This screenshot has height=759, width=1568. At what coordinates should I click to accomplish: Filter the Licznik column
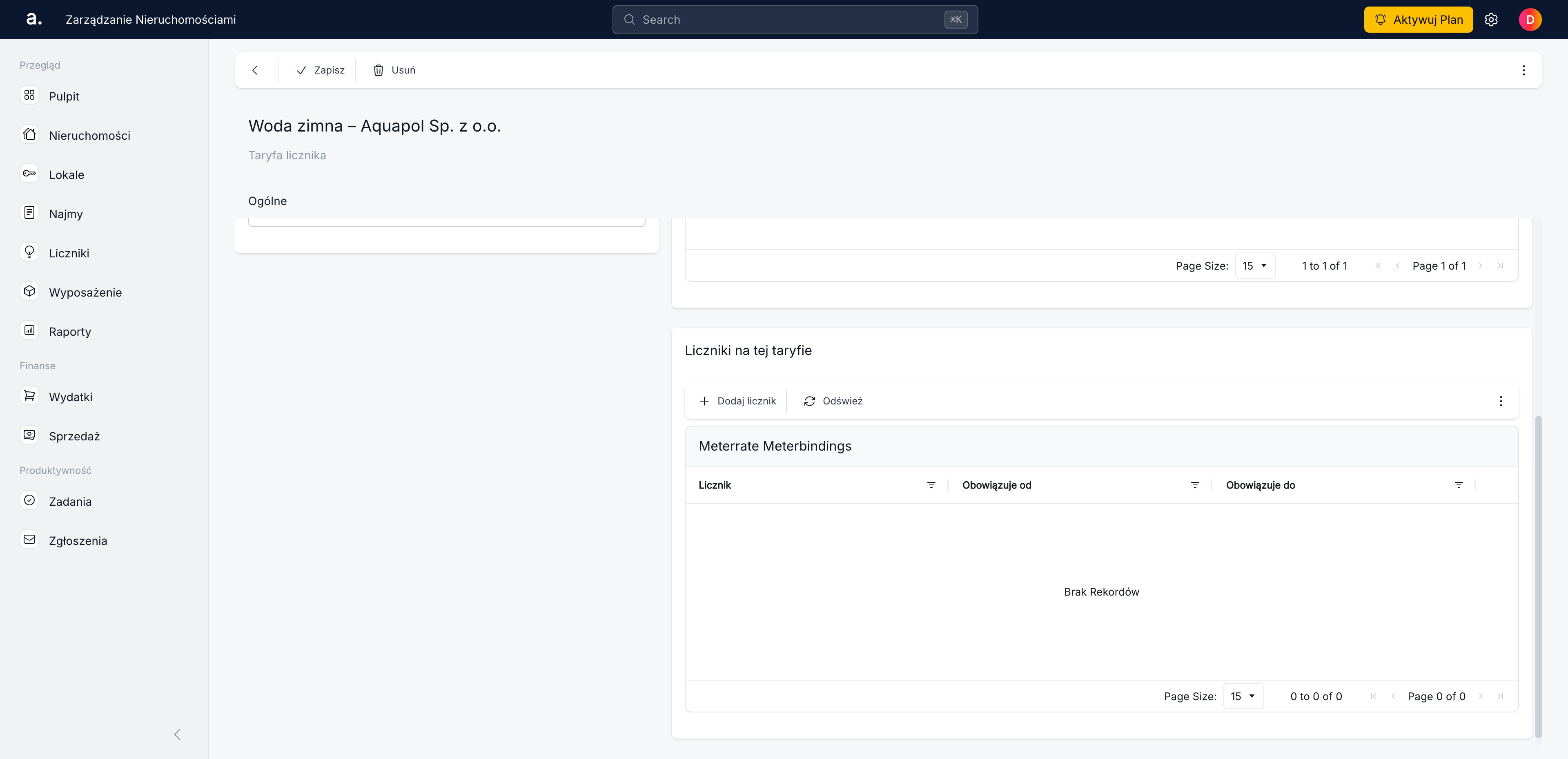point(931,485)
